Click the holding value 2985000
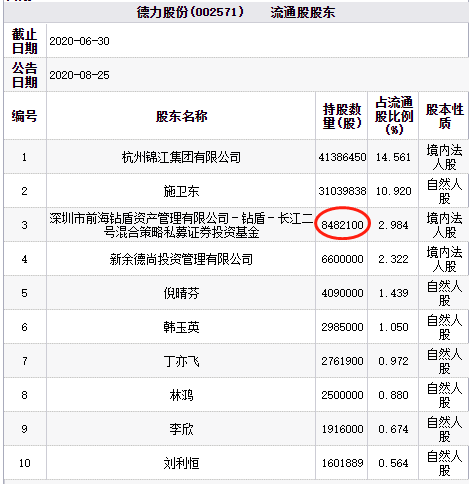The image size is (474, 484). pos(342,327)
